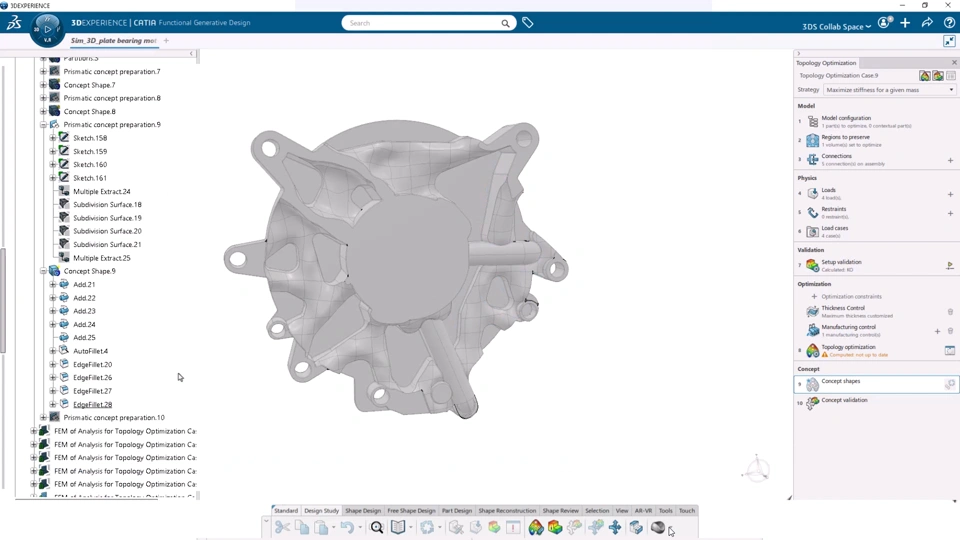Click the rainbow topology optimization toolbar icon
Screen dimensions: 960x540
[536, 527]
